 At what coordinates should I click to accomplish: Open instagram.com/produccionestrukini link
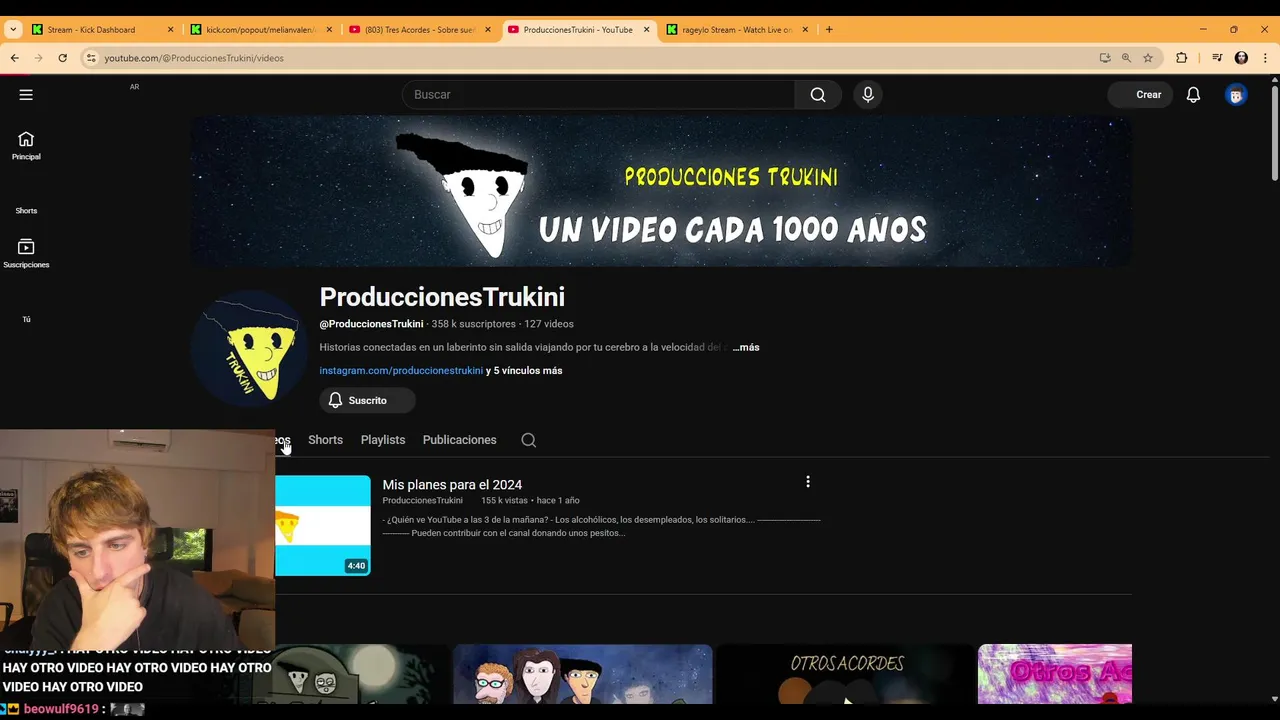pyautogui.click(x=401, y=370)
